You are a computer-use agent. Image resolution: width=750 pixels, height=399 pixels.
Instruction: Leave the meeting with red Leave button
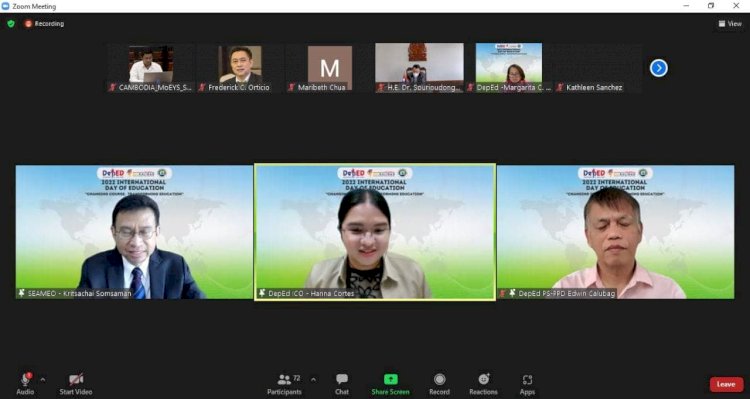pos(726,384)
